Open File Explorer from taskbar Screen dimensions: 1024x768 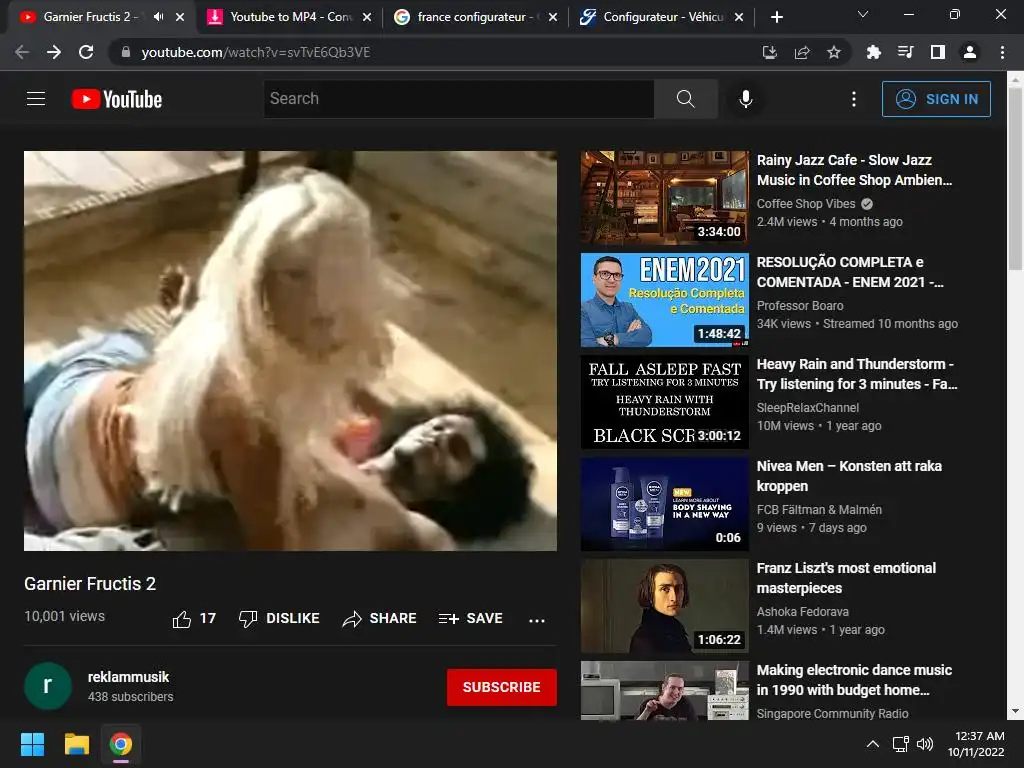(76, 744)
